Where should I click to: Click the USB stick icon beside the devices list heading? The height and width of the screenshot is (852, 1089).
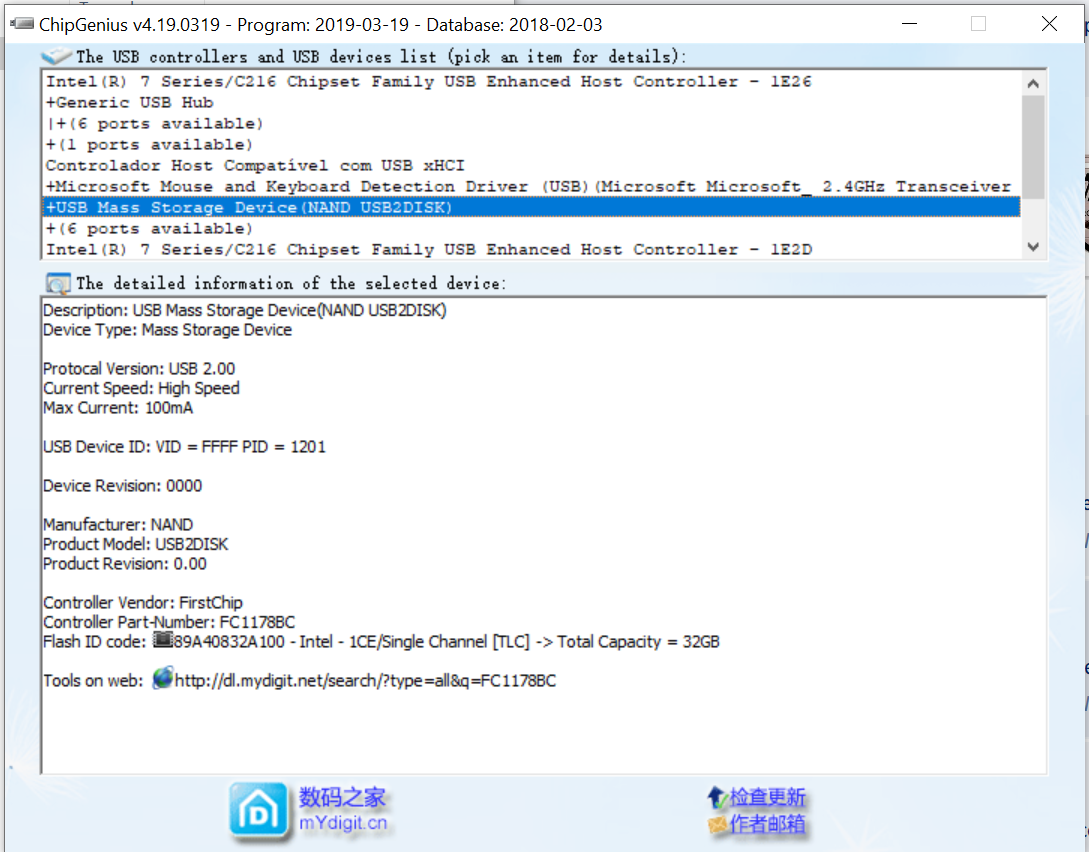56,56
